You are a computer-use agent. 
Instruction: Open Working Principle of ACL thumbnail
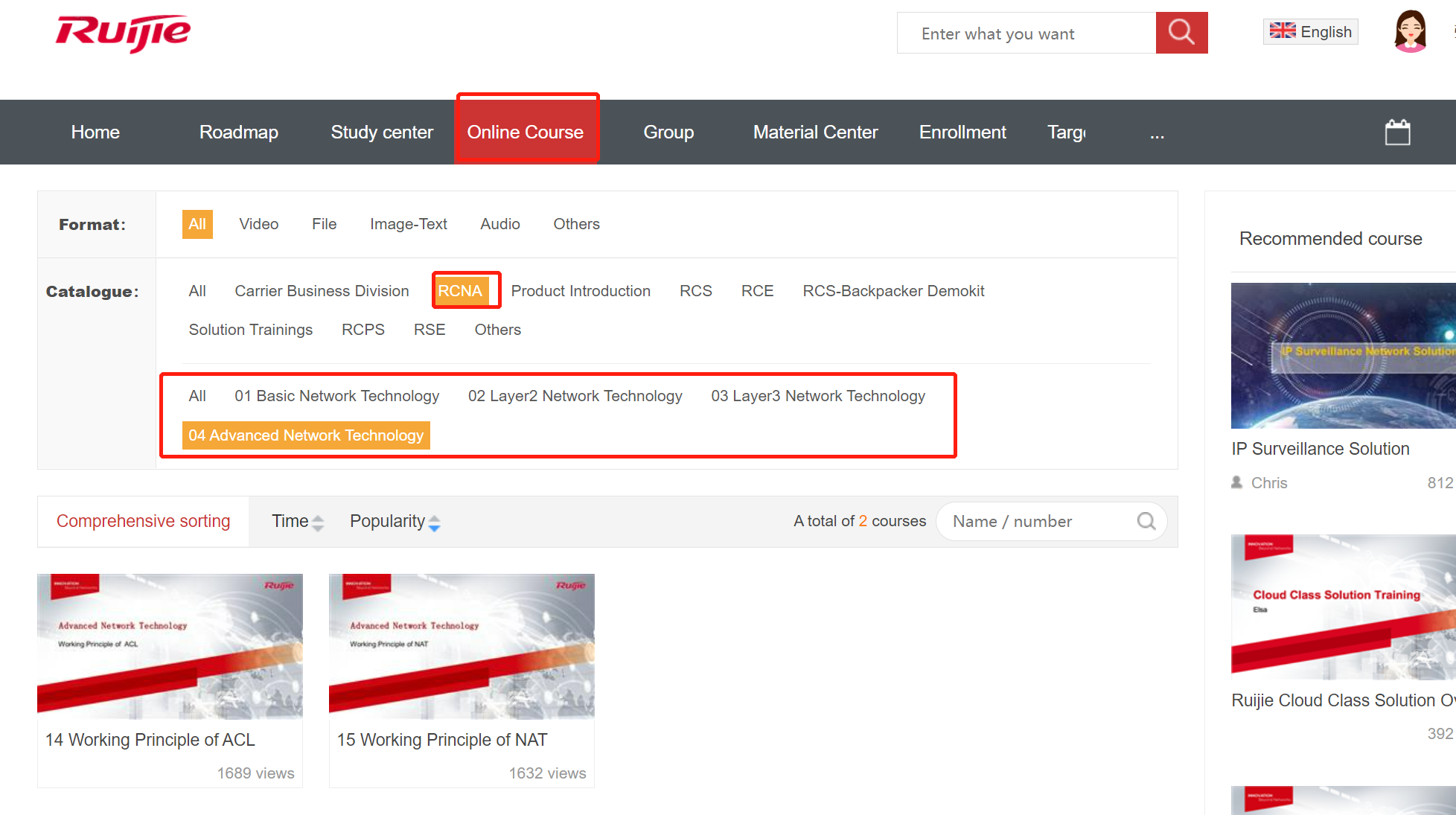pyautogui.click(x=170, y=646)
